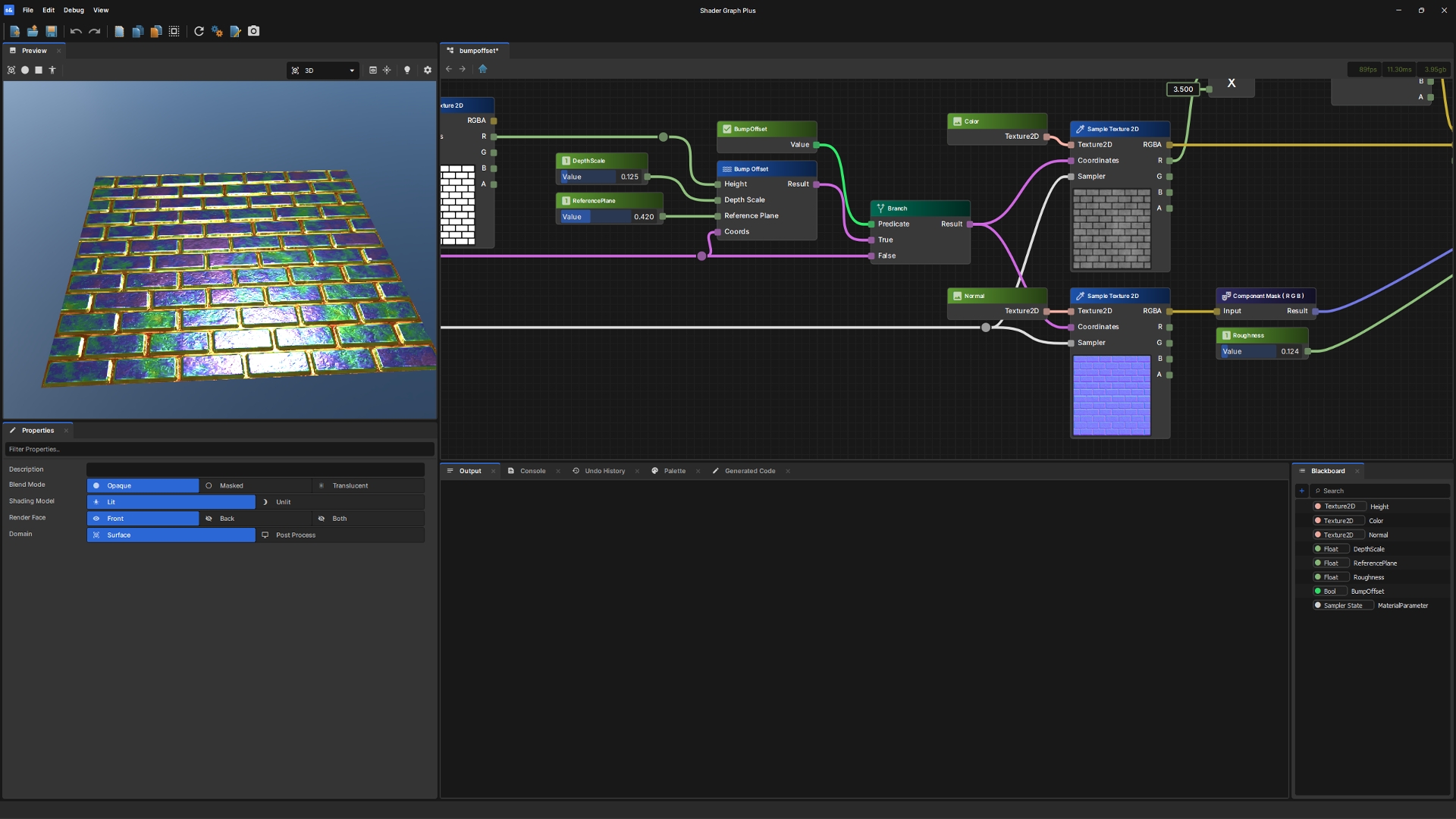Click the Undo arrow in the toolbar
The height and width of the screenshot is (819, 1456).
coord(76,31)
